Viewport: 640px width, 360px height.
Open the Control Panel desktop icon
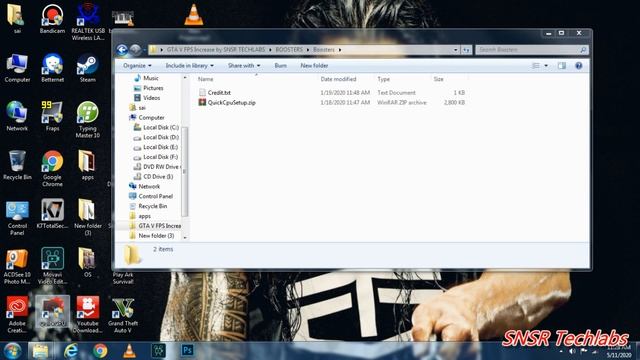pyautogui.click(x=17, y=218)
